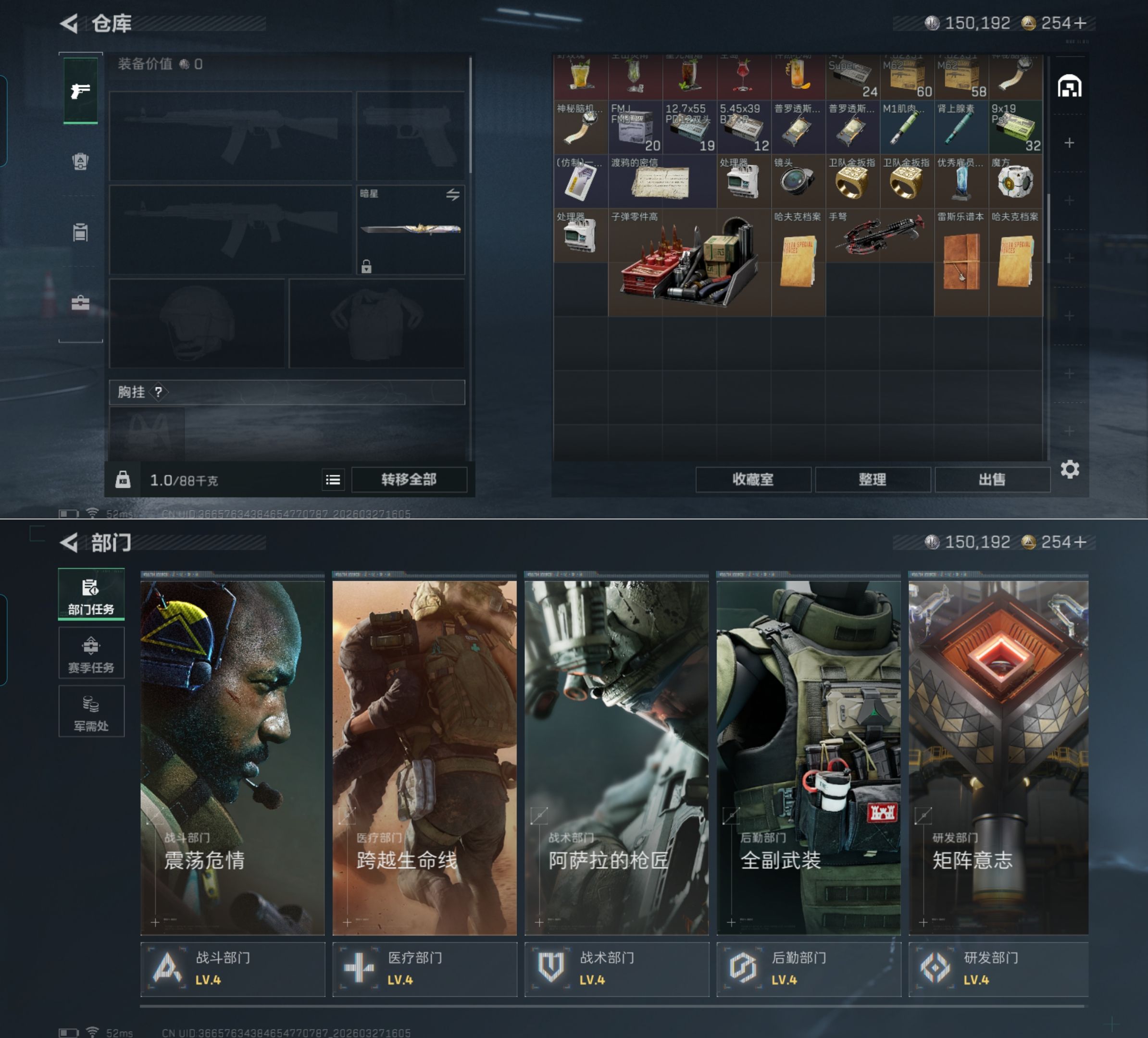This screenshot has height=1038, width=1148.
Task: Toggle the weight lock icon near 1.0/88千克
Action: pos(123,480)
